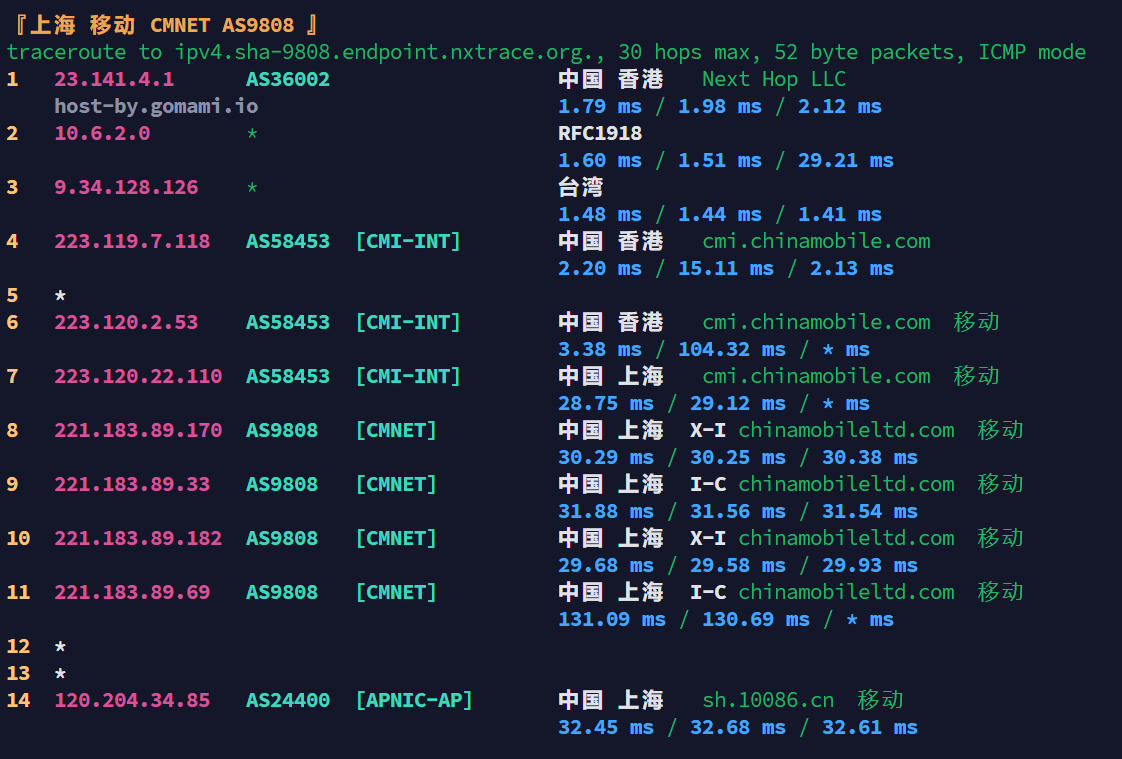Click the AS24400 label on hop 14
This screenshot has height=759, width=1122.
[x=288, y=700]
